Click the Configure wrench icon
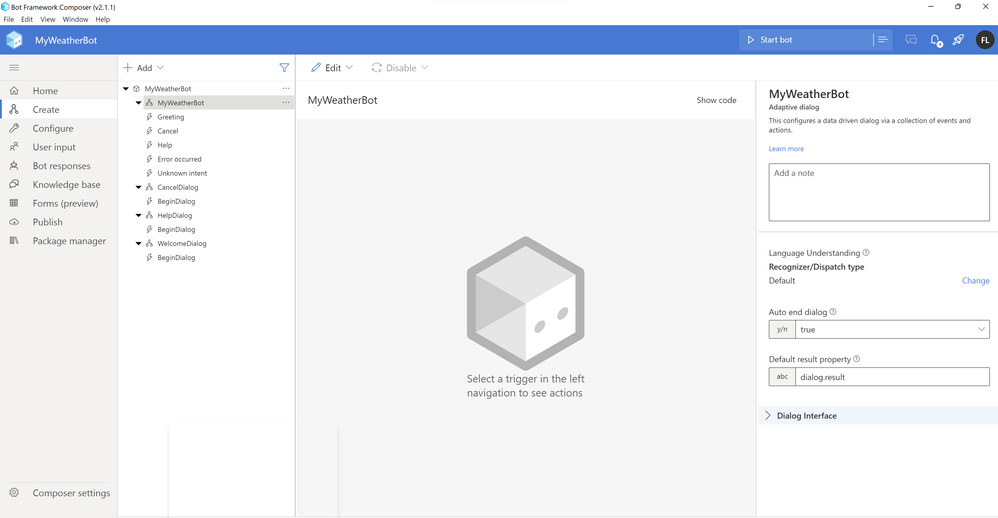Screen dimensions: 998x518 click(14, 128)
